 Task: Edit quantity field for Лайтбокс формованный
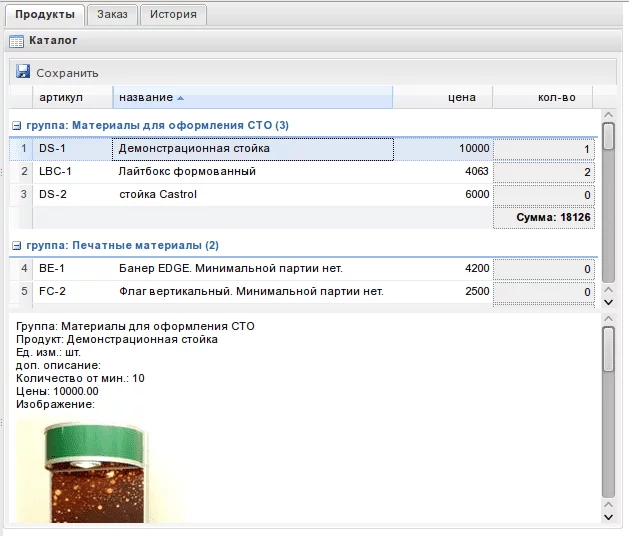[x=544, y=172]
